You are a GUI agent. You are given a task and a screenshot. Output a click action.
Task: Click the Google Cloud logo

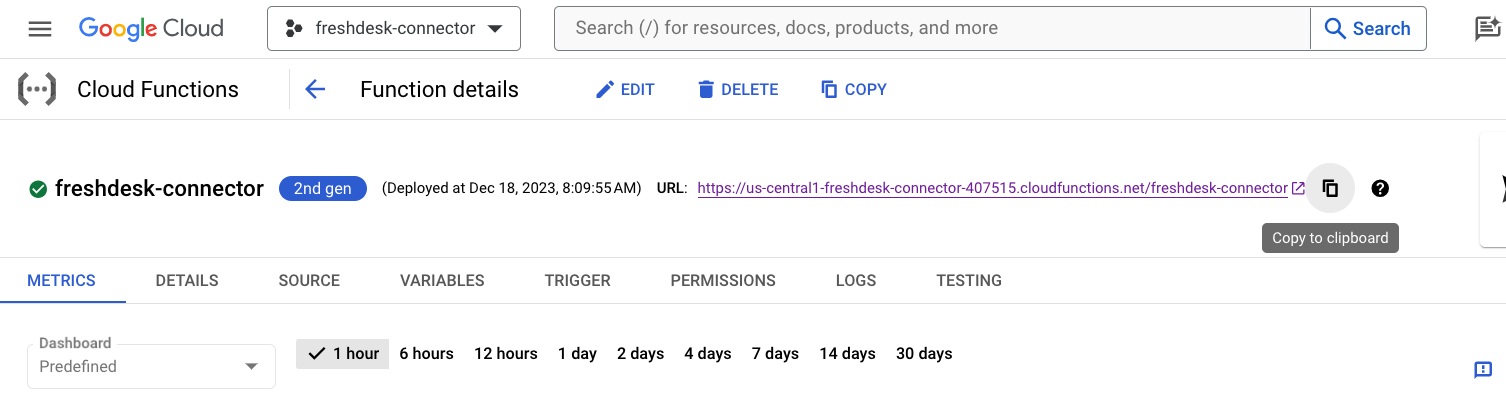click(x=151, y=29)
